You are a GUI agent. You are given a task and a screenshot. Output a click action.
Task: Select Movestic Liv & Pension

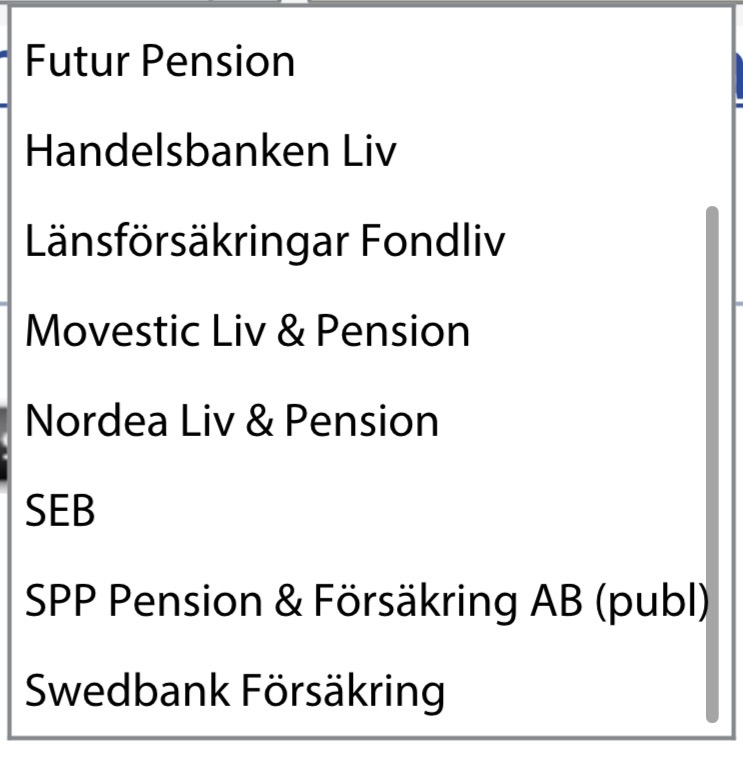pos(247,331)
